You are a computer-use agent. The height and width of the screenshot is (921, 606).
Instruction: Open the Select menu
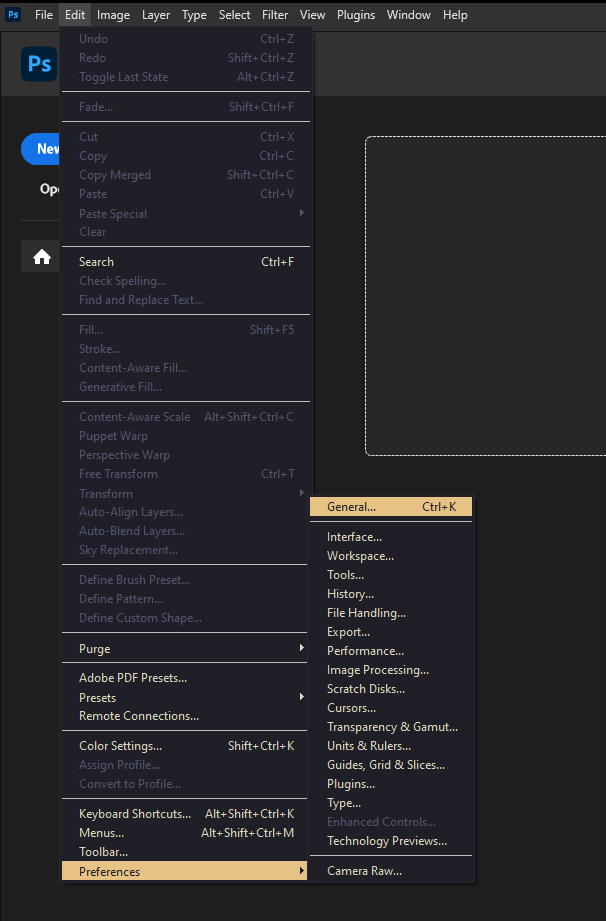coord(234,15)
